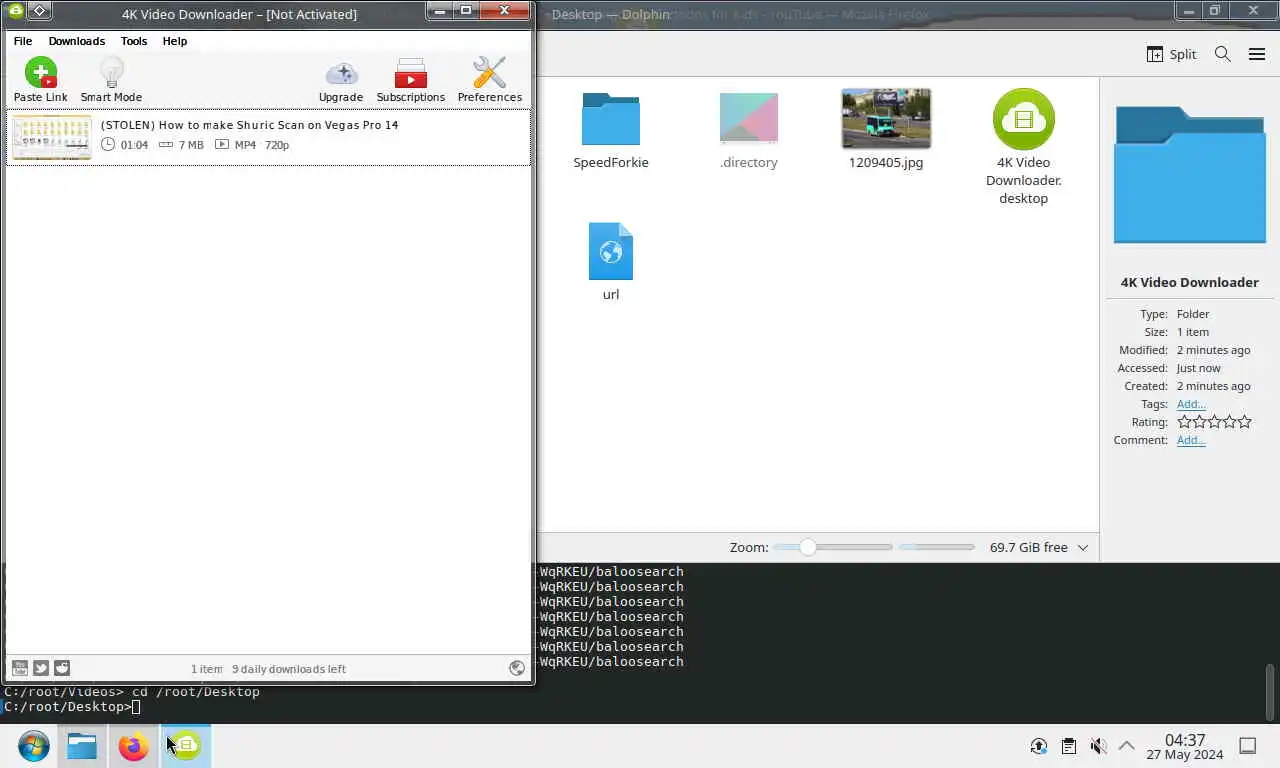
Task: Click the muted volume tray icon
Action: click(1098, 746)
